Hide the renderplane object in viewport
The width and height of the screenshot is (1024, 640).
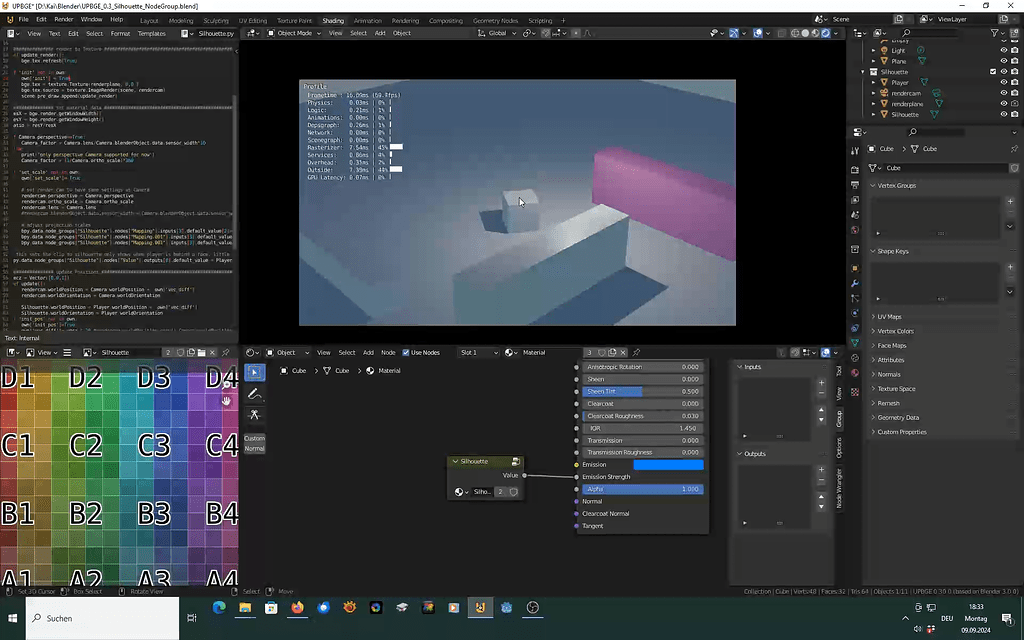(1004, 103)
